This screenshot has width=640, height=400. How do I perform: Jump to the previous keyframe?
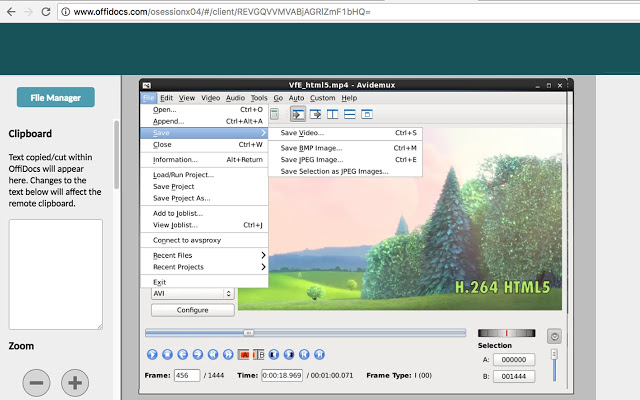click(213, 354)
